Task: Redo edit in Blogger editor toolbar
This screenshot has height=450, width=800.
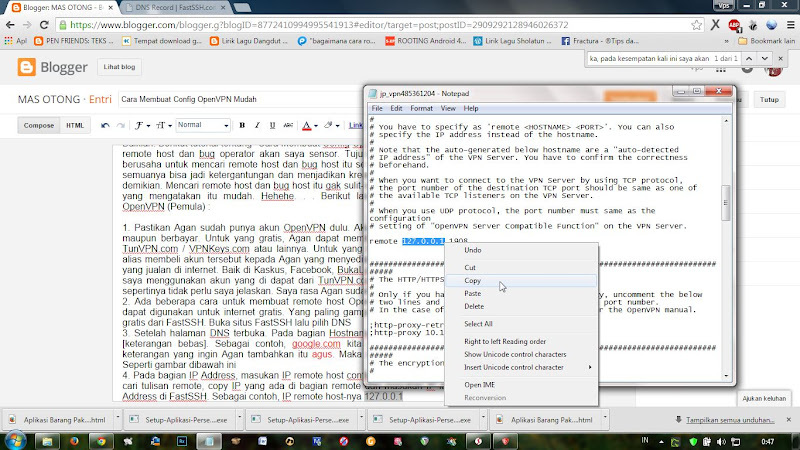Action: point(120,125)
